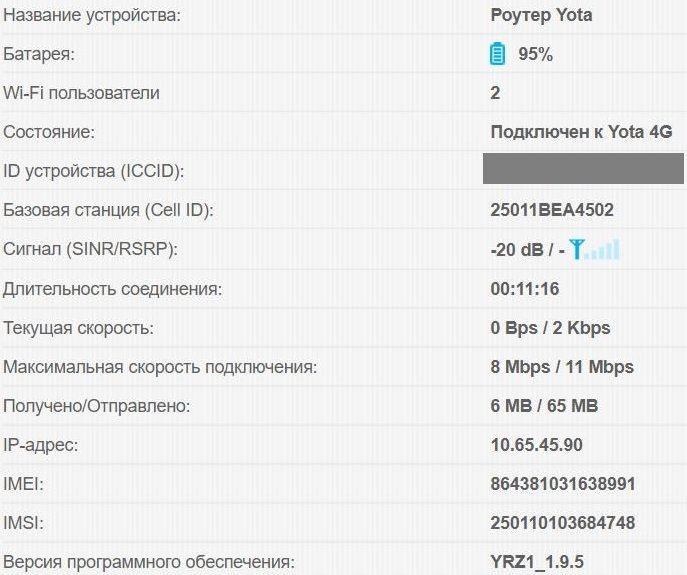Click the current speed value 0 Bps / 2 Kbps
Image resolution: width=687 pixels, height=575 pixels.
point(550,328)
